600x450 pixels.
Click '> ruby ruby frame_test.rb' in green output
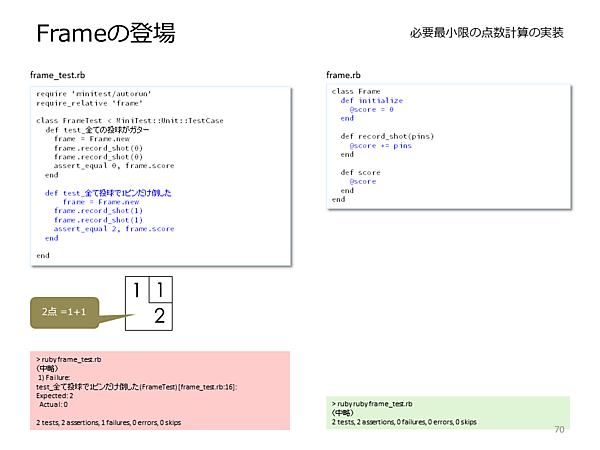tap(372, 404)
